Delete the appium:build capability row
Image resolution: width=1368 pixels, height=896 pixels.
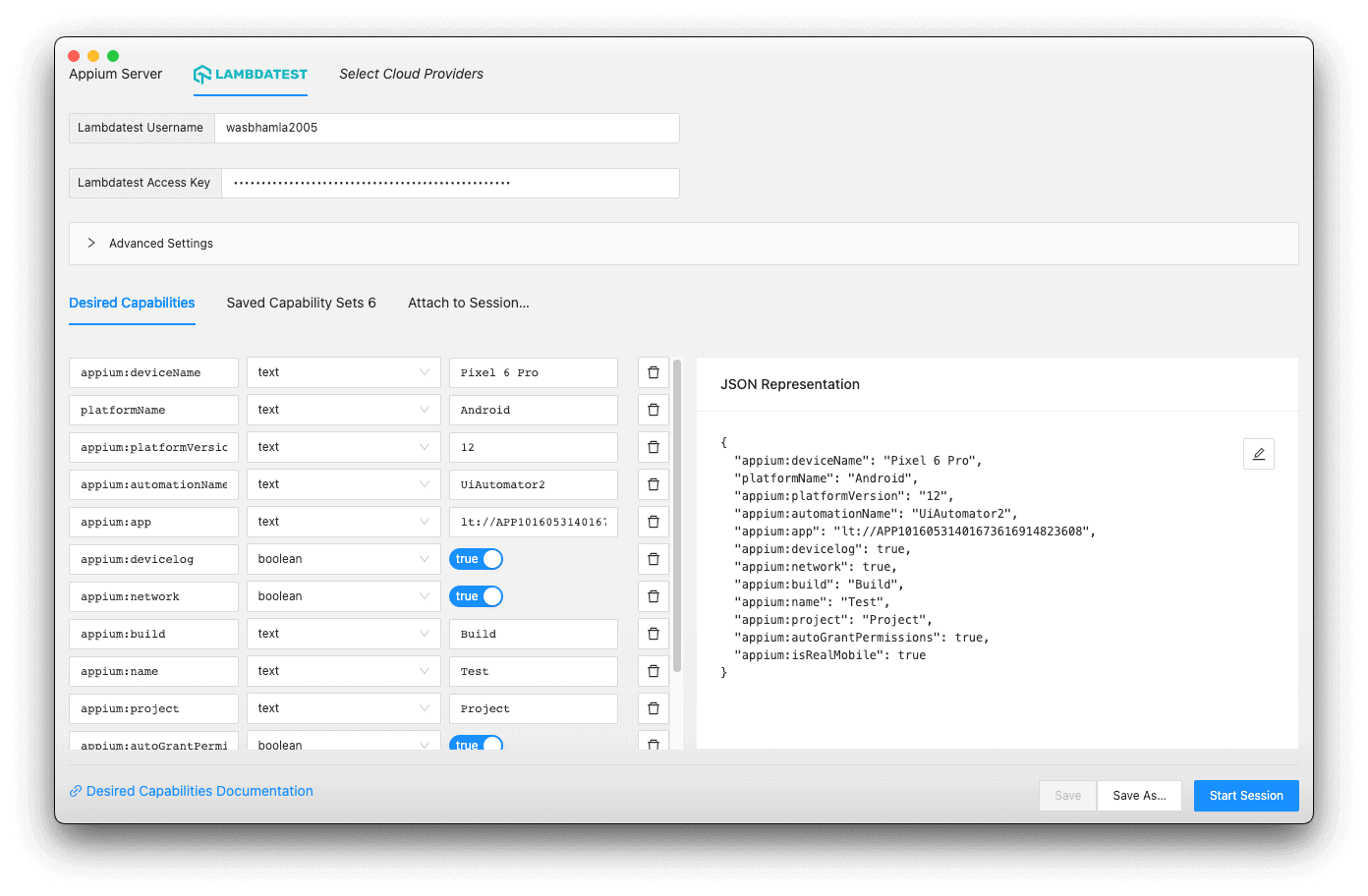(x=653, y=633)
